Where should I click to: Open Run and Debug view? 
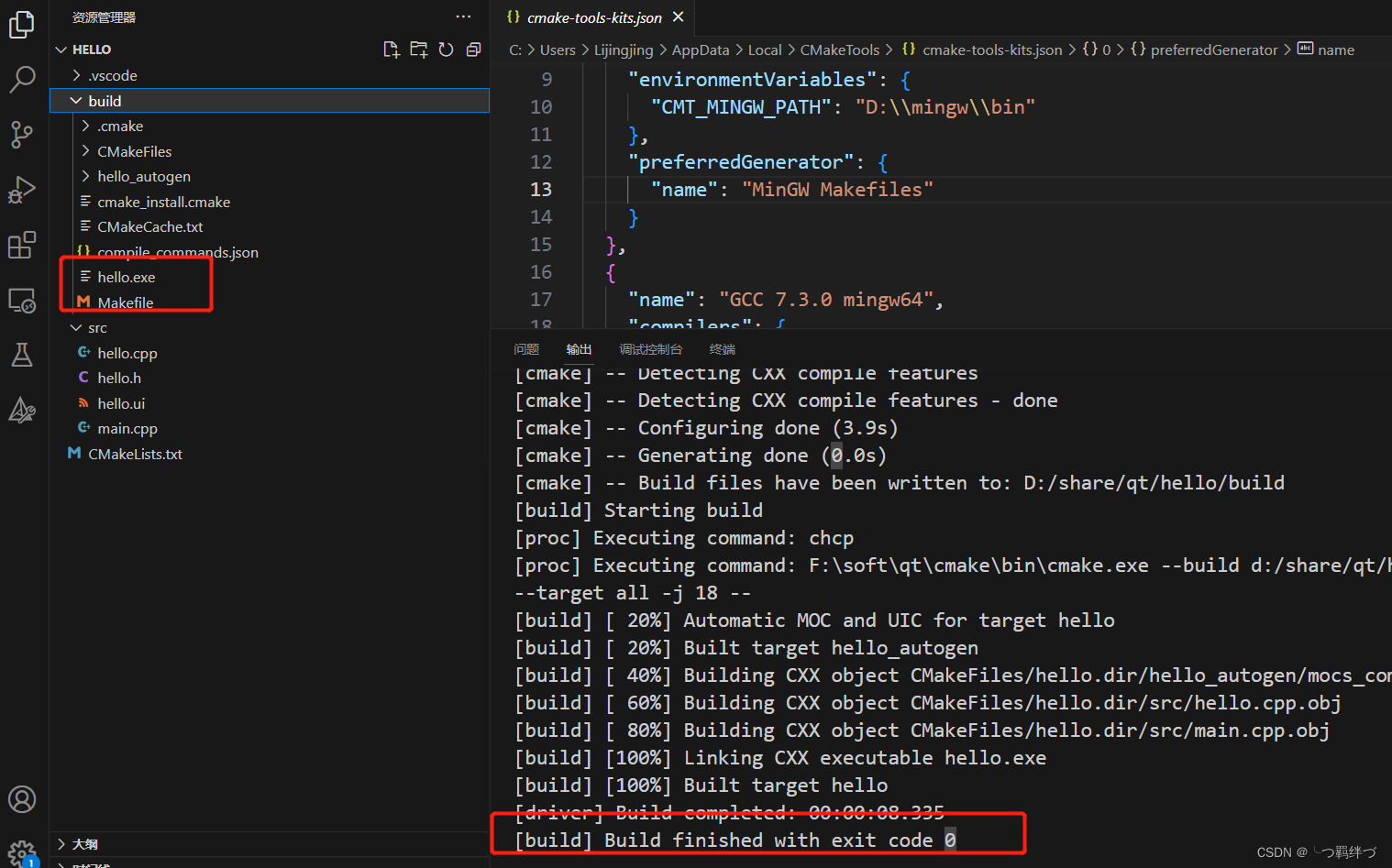[x=22, y=190]
